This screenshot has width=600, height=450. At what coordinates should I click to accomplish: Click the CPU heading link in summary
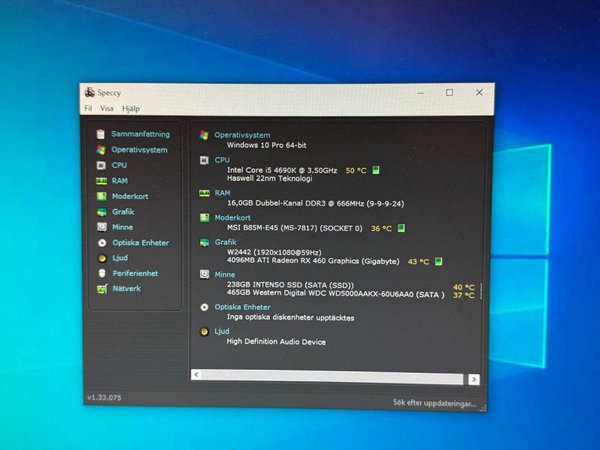[x=222, y=160]
